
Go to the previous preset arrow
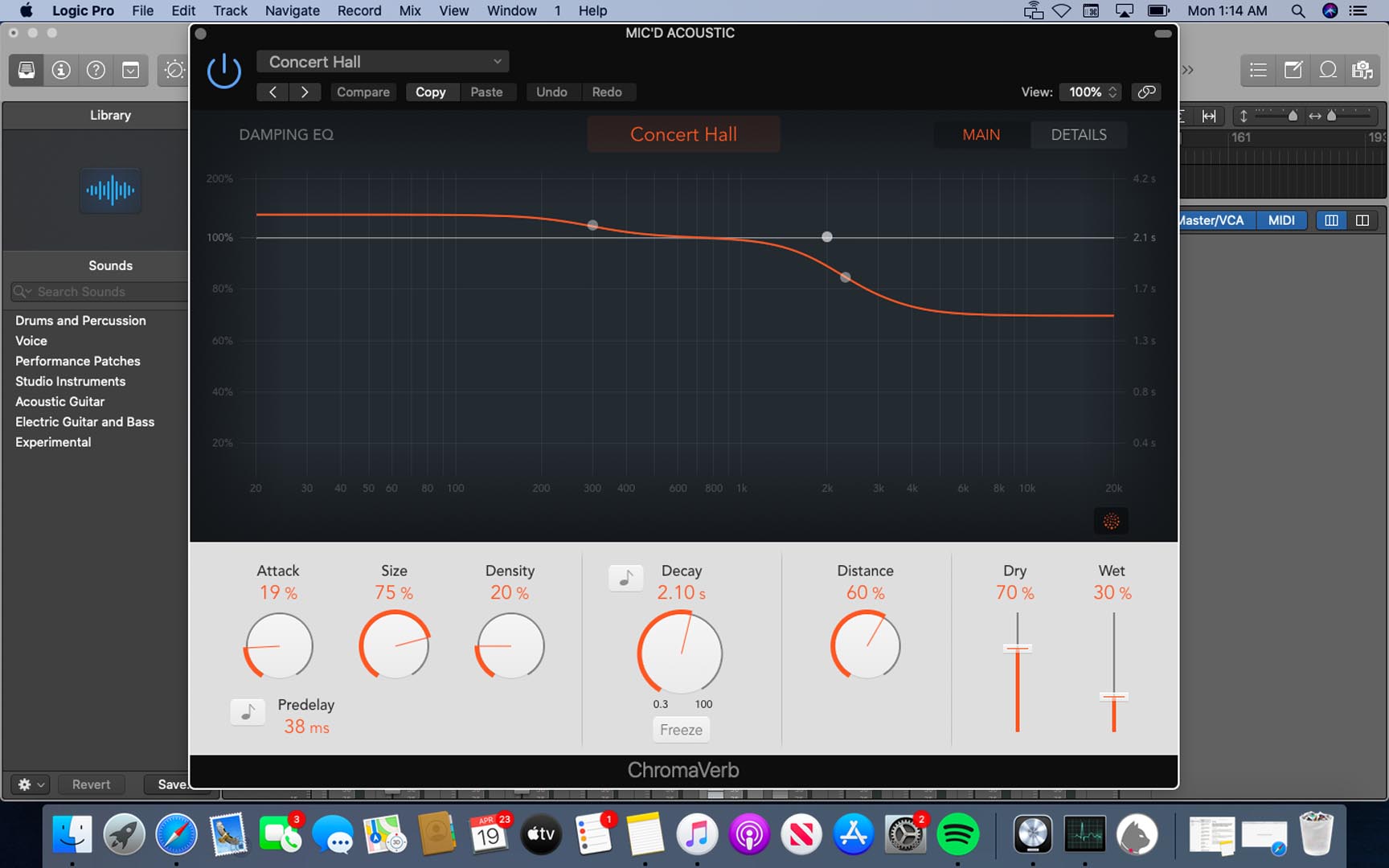point(273,92)
